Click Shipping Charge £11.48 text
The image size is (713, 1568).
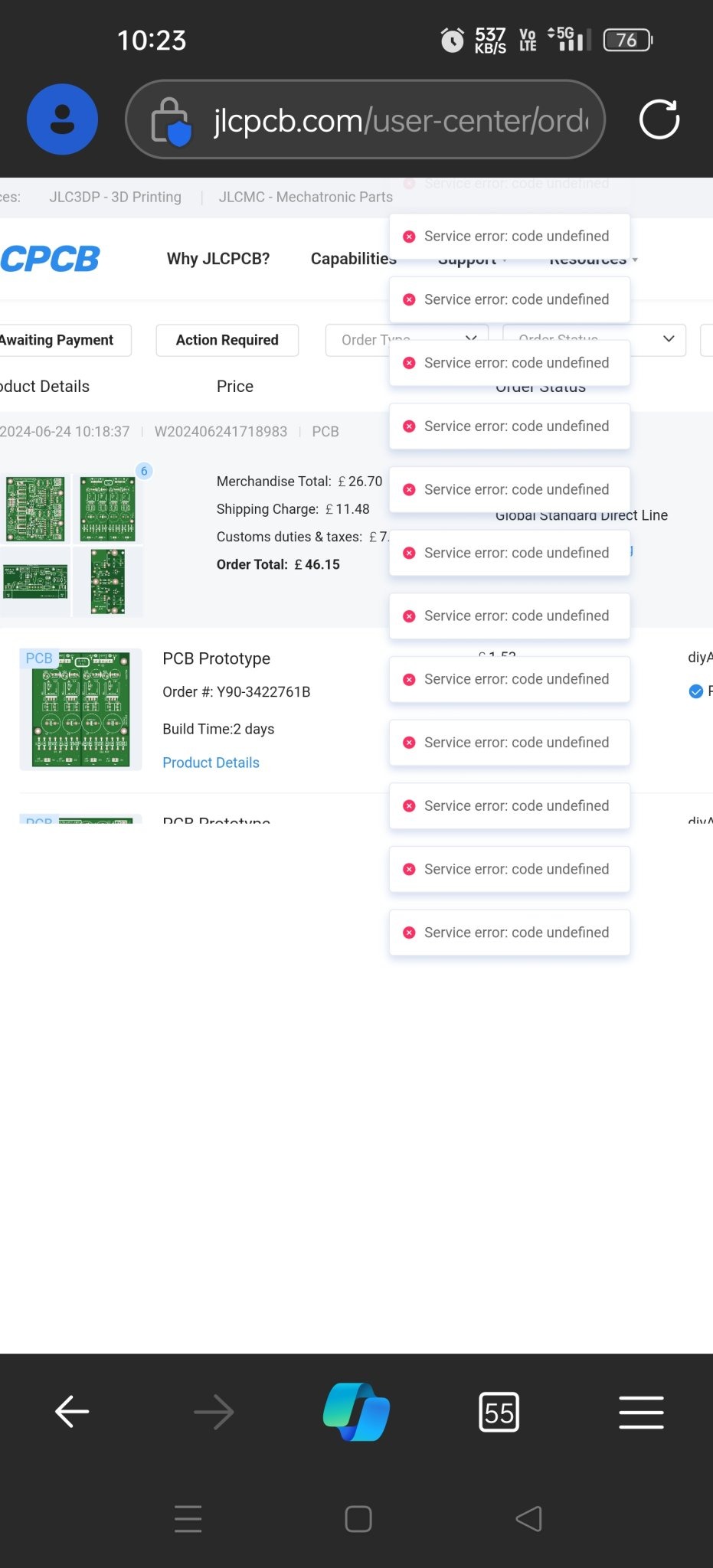coord(293,509)
